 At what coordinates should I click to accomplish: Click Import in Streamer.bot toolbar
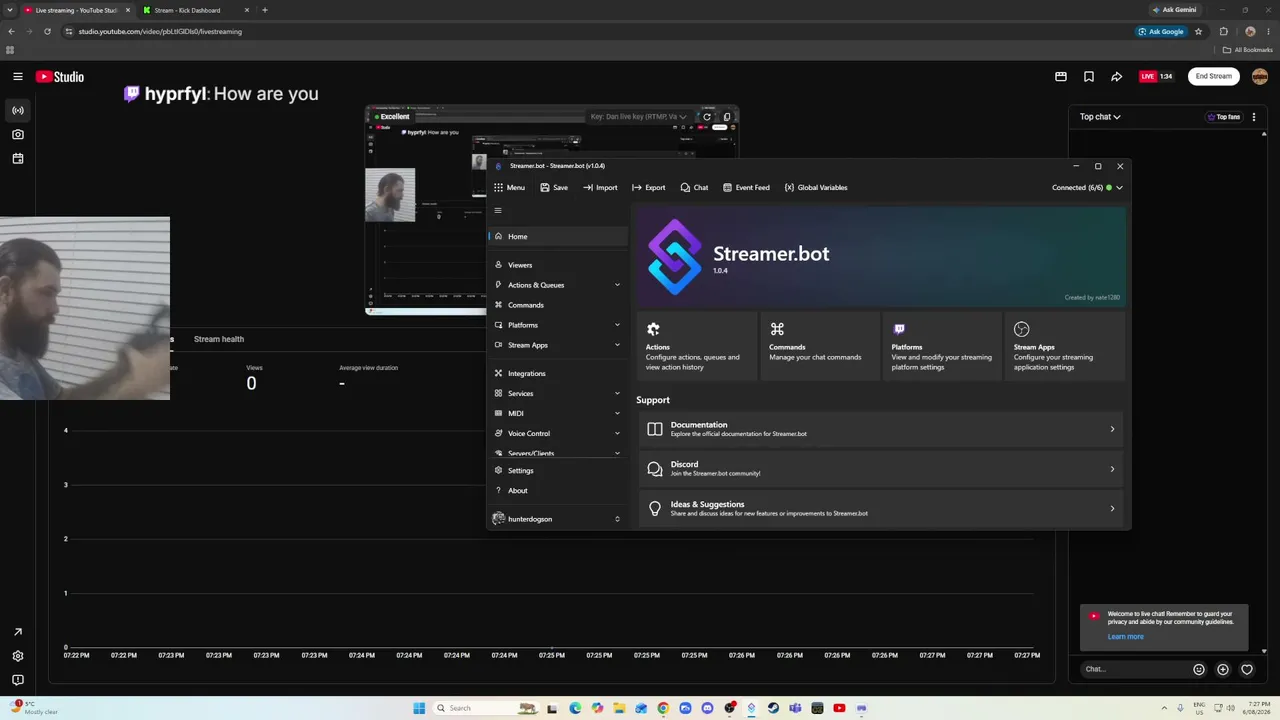(600, 187)
